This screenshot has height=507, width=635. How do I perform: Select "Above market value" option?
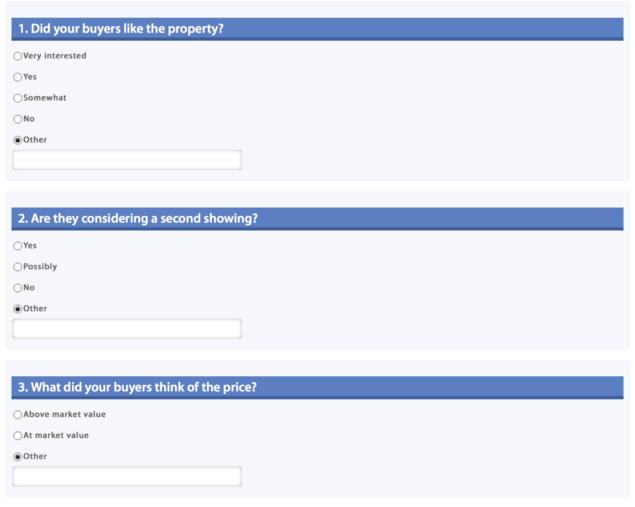pos(17,415)
